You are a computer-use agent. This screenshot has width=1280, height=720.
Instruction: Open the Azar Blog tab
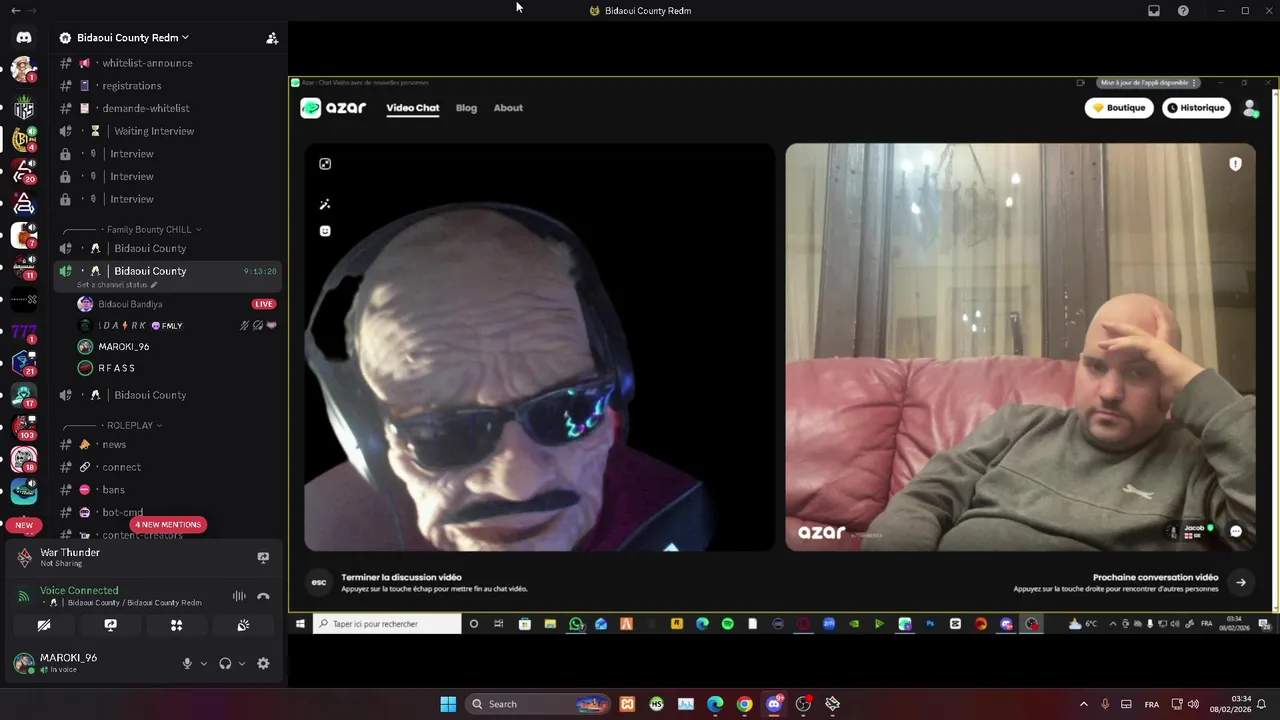[466, 108]
